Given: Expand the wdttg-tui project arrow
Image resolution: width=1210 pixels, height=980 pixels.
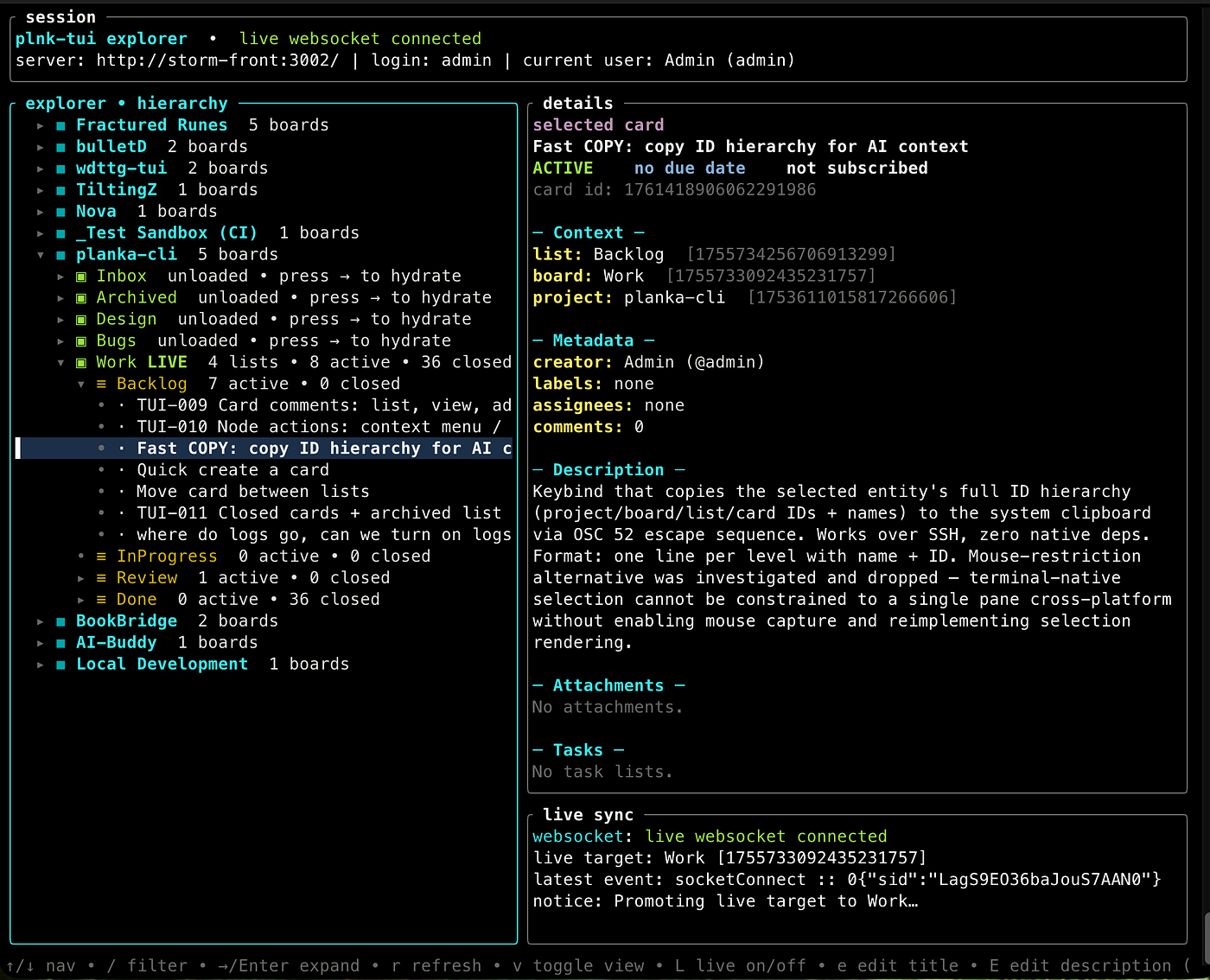Looking at the screenshot, I should click(x=40, y=169).
